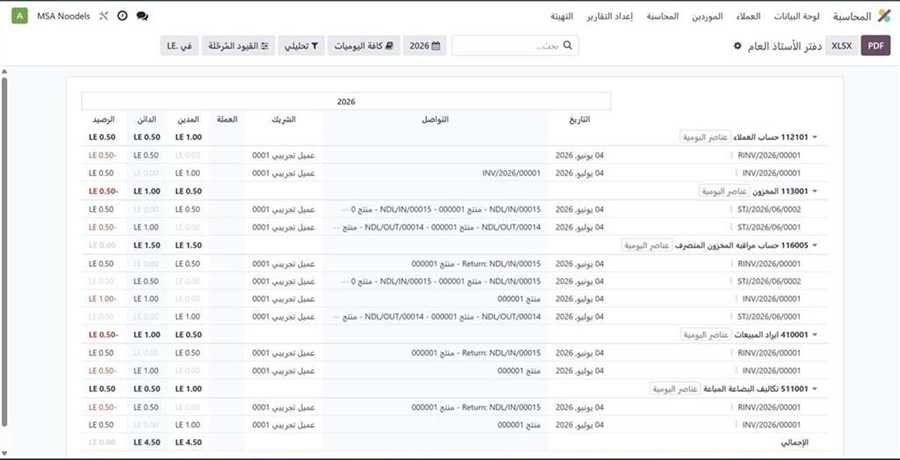The height and width of the screenshot is (460, 900).
Task: Click the العملة column header
Action: (x=227, y=119)
